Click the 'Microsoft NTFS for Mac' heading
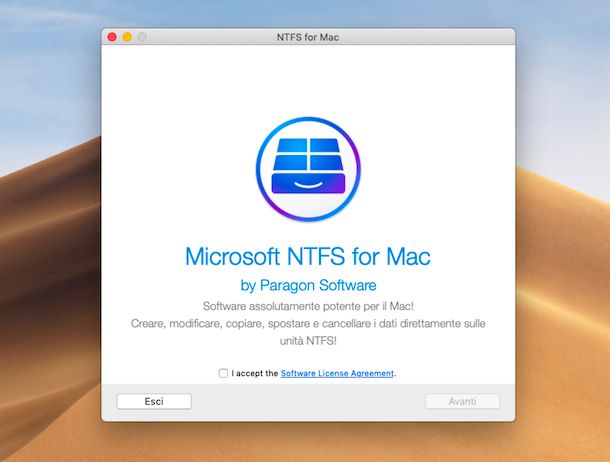 click(x=308, y=256)
